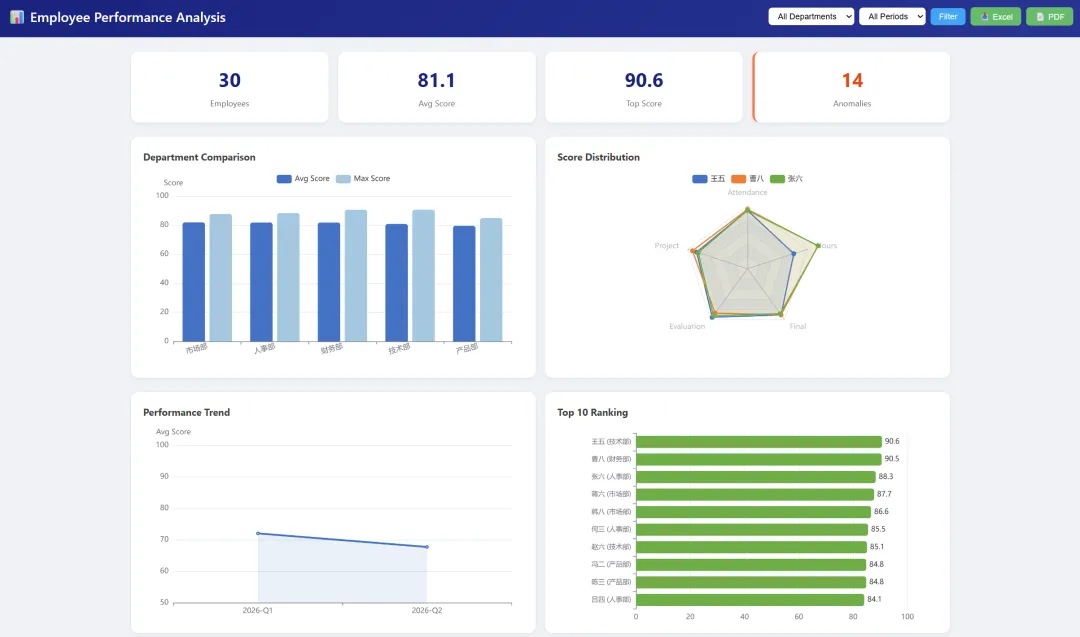Toggle the Avg Score legend series

tap(303, 178)
